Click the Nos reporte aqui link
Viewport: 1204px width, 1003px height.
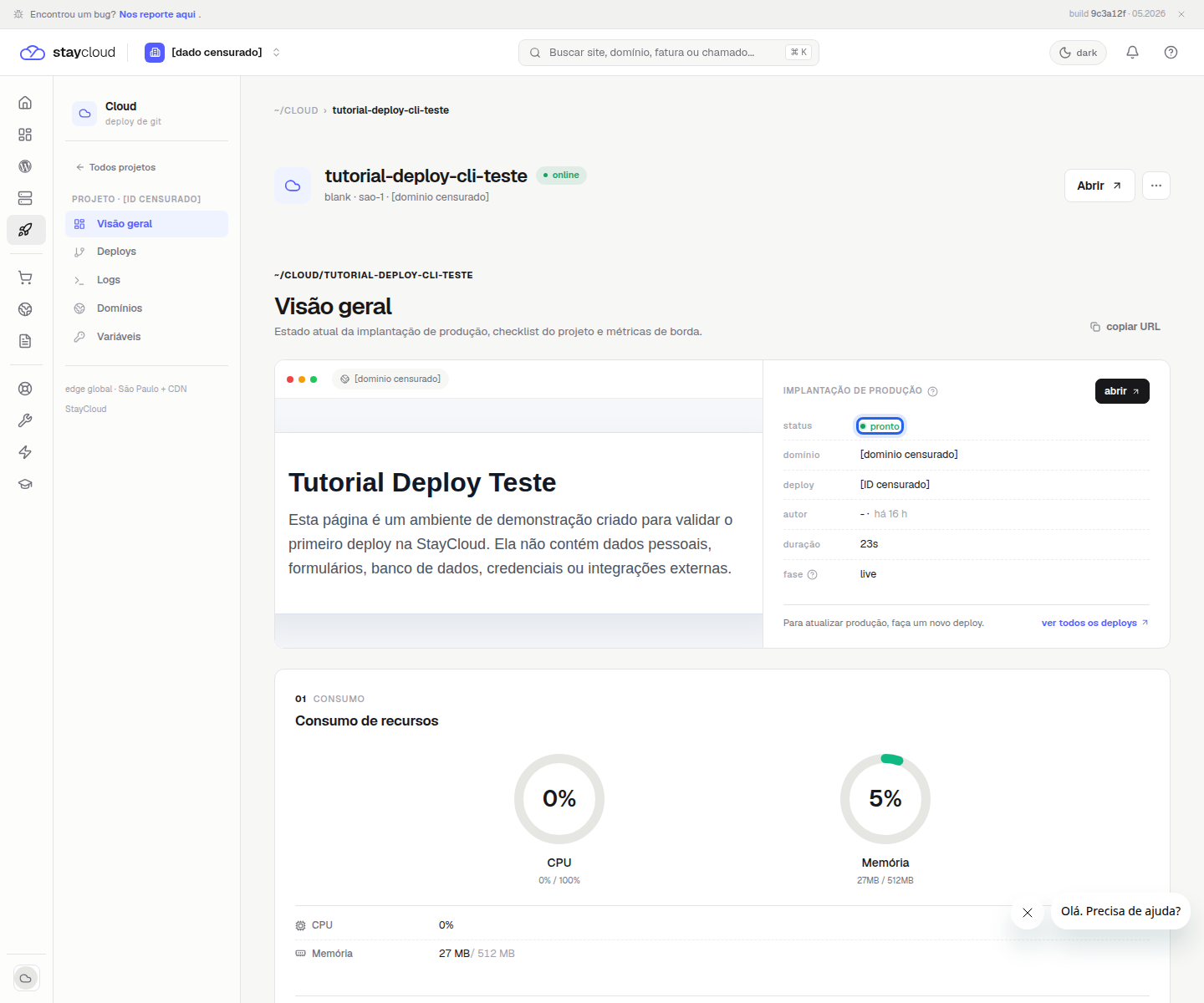[x=157, y=14]
